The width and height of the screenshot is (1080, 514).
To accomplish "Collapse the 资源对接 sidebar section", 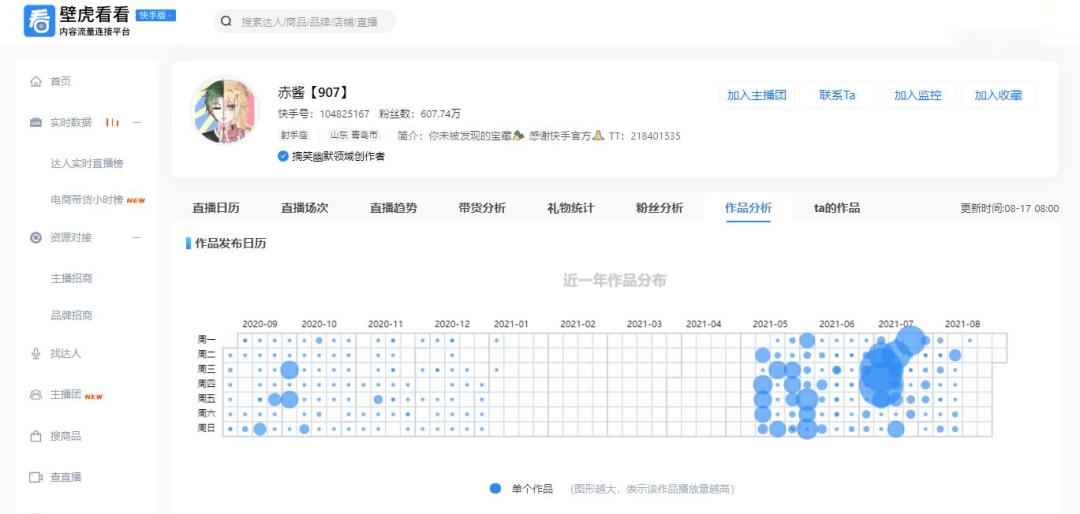I will [x=136, y=238].
